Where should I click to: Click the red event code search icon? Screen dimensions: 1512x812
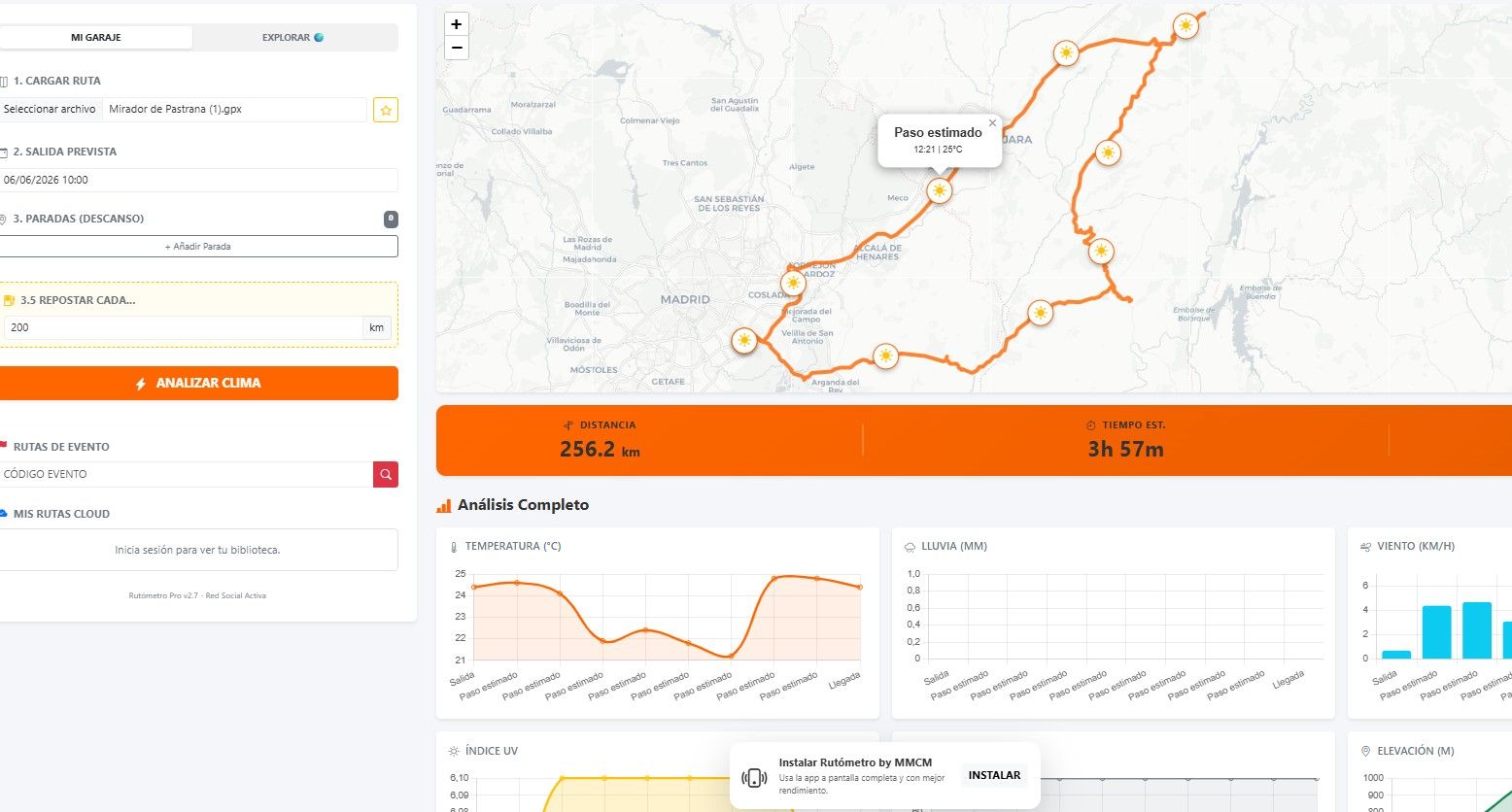pyautogui.click(x=386, y=474)
